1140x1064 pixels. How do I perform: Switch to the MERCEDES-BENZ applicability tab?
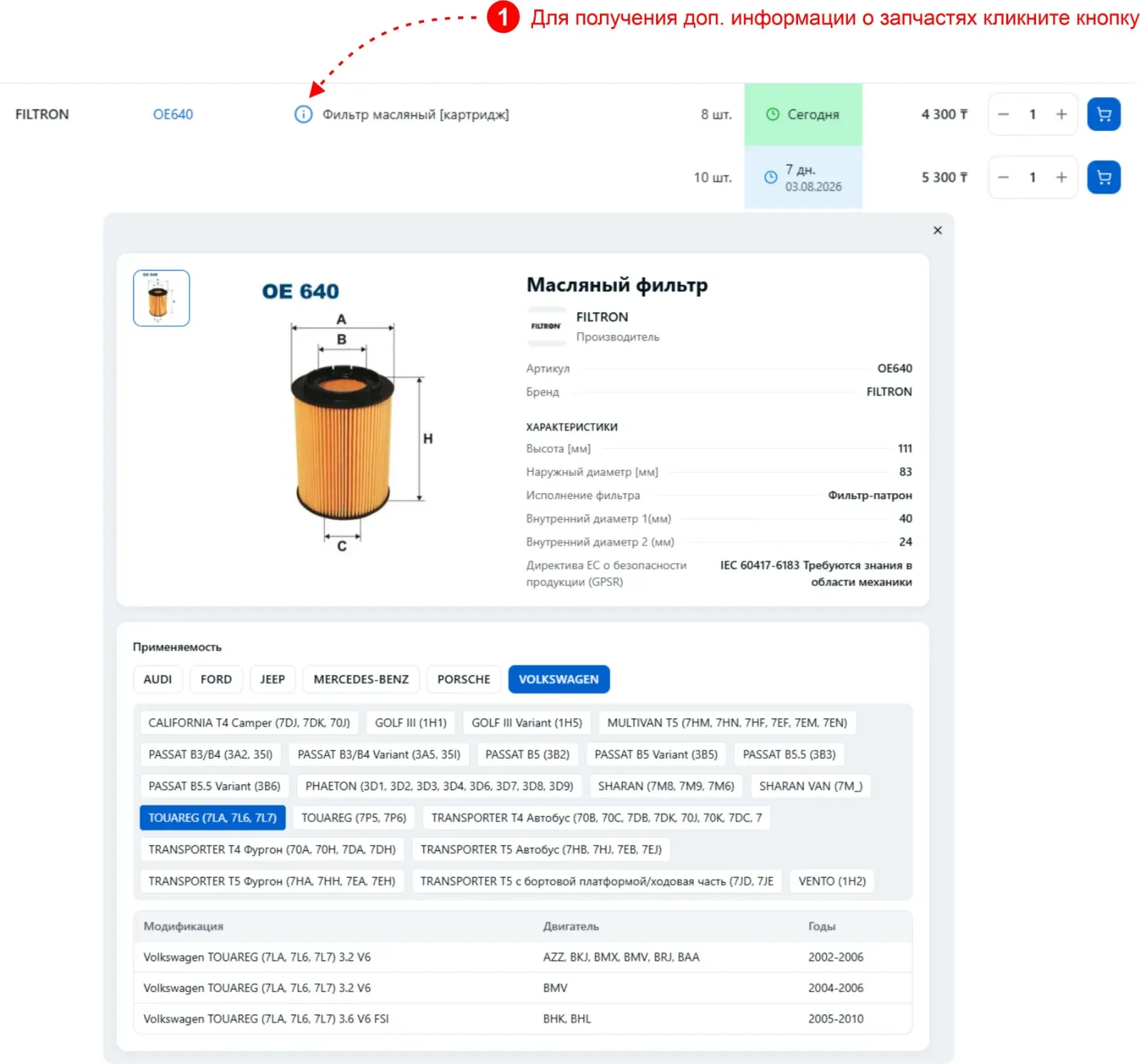click(361, 679)
